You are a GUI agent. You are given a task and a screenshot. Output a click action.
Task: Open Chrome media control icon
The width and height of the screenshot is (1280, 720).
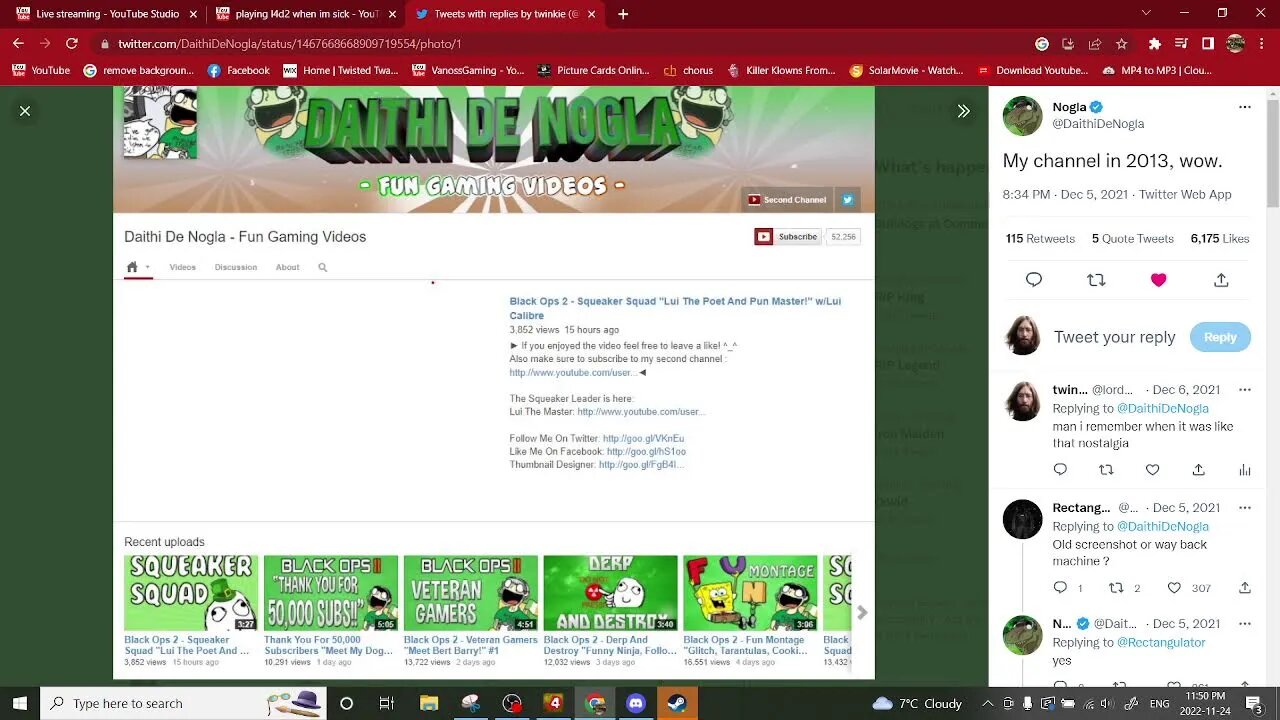(x=1182, y=44)
